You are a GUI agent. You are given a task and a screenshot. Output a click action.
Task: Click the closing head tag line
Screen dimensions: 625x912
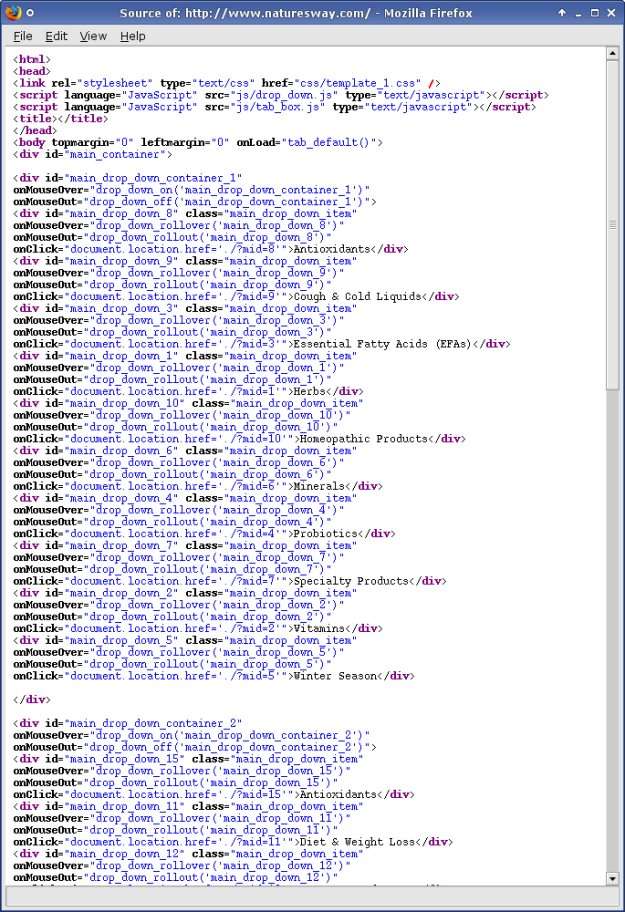tap(35, 130)
